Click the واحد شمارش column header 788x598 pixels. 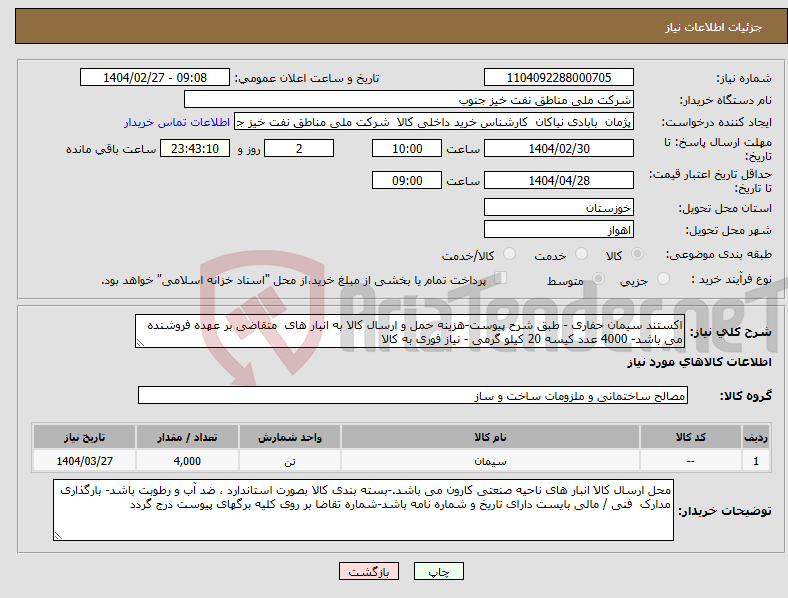[x=290, y=437]
